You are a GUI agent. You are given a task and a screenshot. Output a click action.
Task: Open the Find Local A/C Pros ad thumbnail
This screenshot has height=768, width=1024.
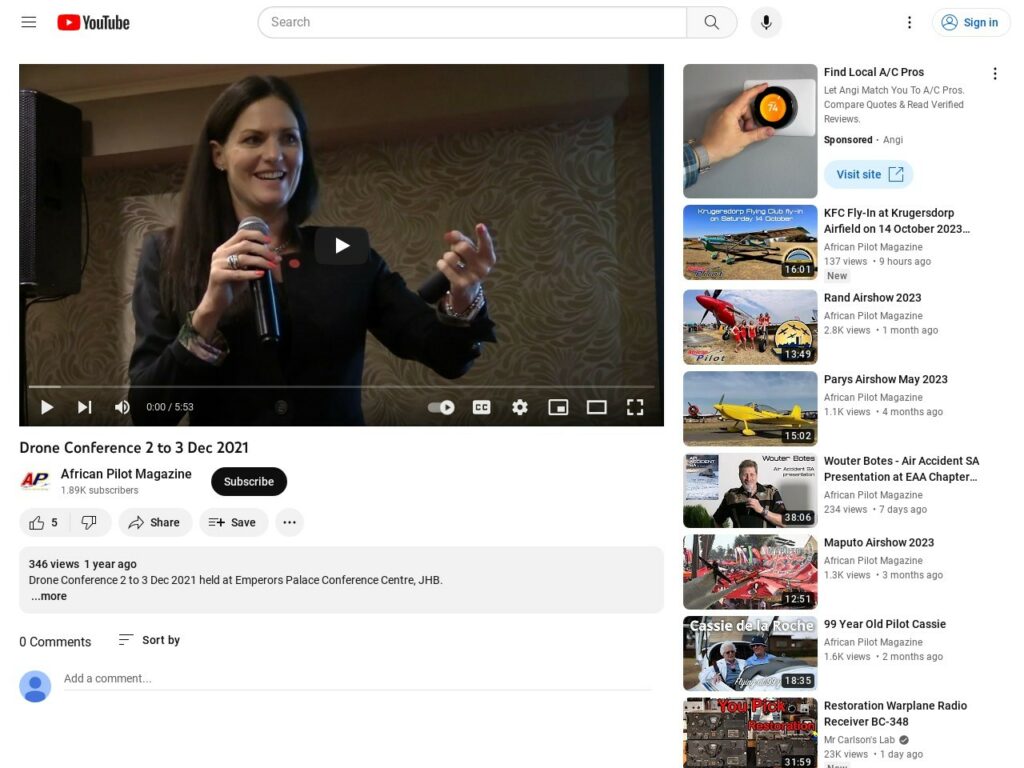750,131
